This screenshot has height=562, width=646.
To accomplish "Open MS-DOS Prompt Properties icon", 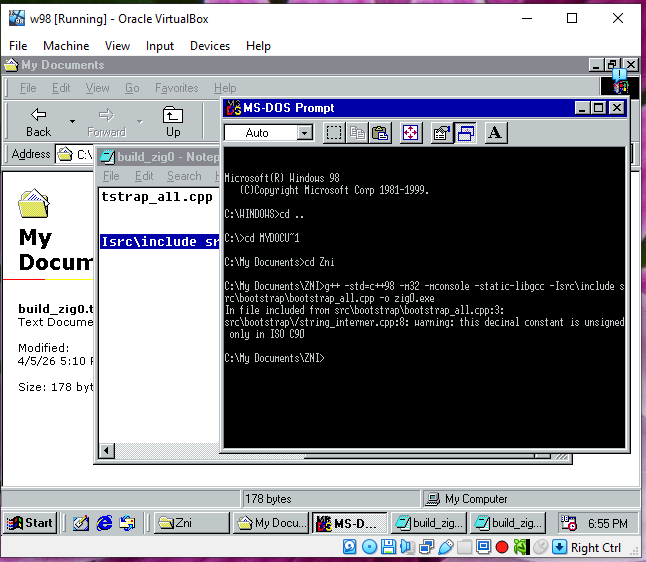I will (441, 133).
